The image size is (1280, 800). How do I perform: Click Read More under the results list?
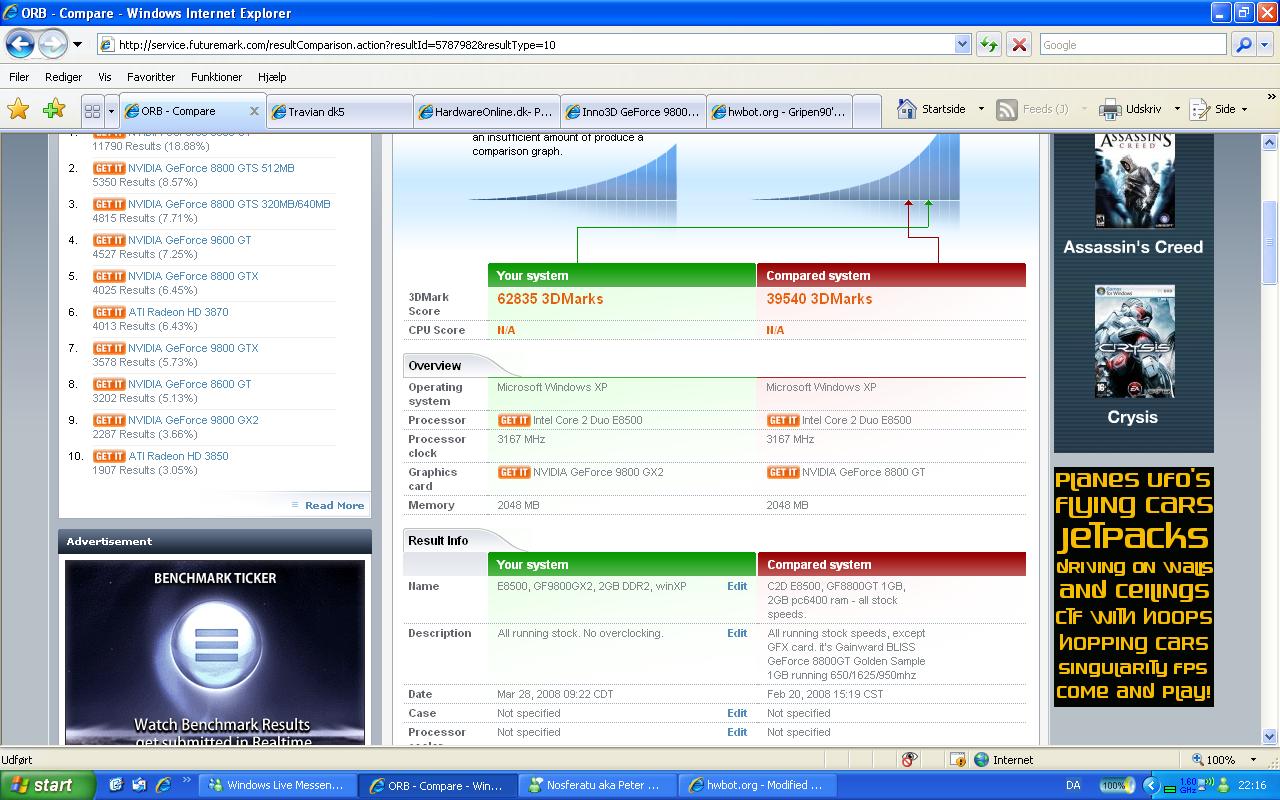pos(334,506)
